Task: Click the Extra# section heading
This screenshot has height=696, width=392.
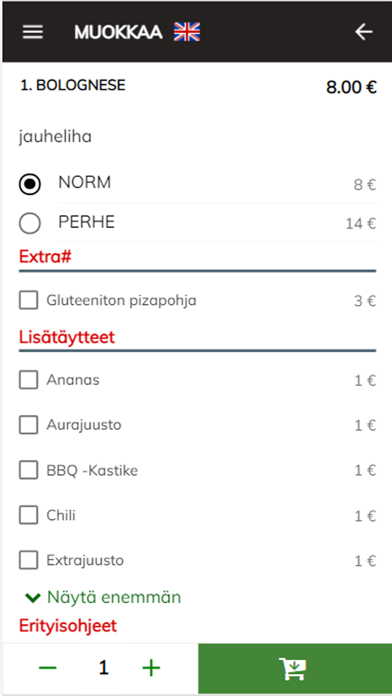Action: click(45, 257)
